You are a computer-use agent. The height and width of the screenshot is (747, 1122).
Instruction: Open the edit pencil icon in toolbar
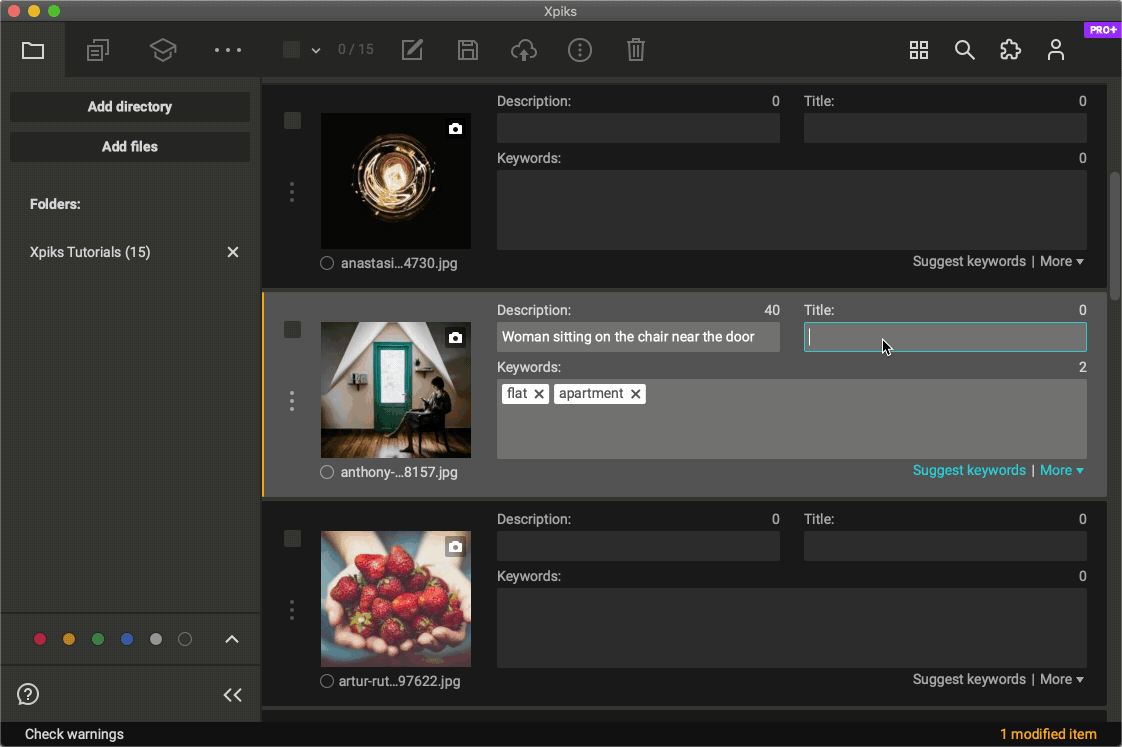tap(412, 50)
